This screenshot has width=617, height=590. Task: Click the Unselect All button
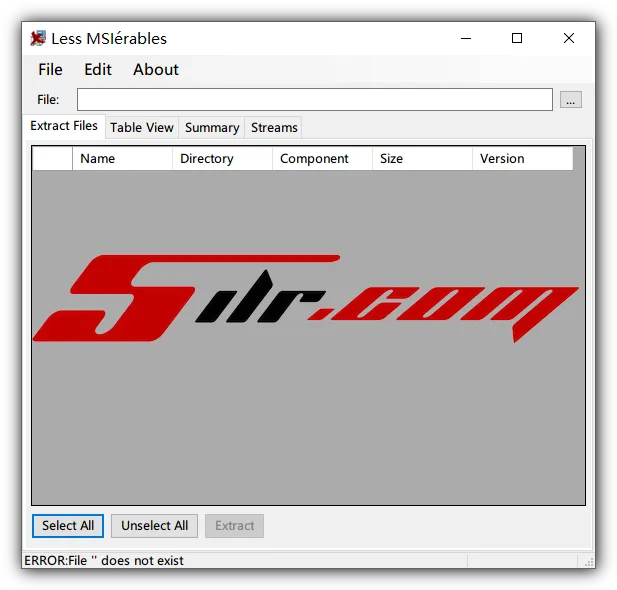pos(154,526)
